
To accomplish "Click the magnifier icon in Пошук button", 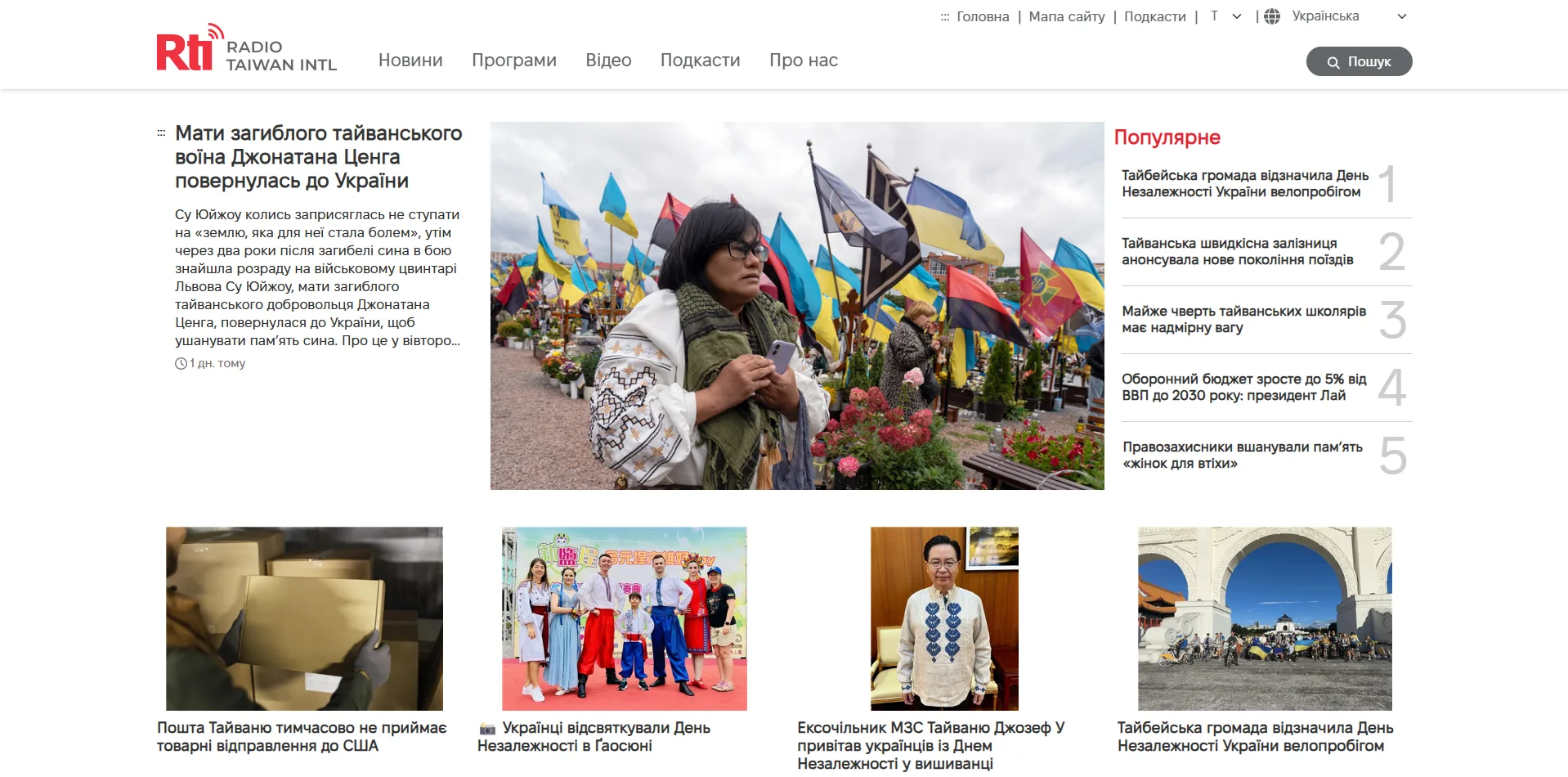I will coord(1333,62).
